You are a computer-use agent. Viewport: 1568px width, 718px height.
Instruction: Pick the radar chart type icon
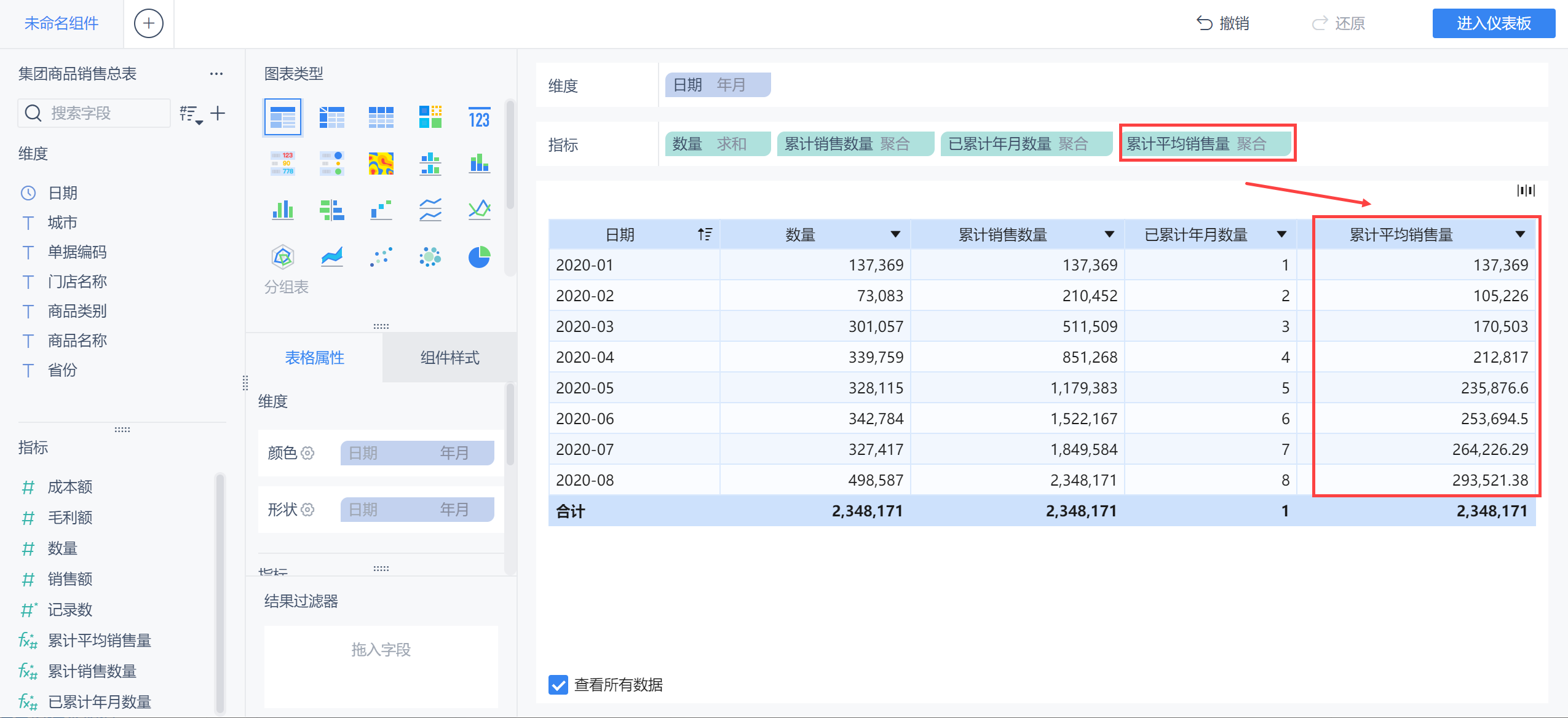click(x=282, y=257)
